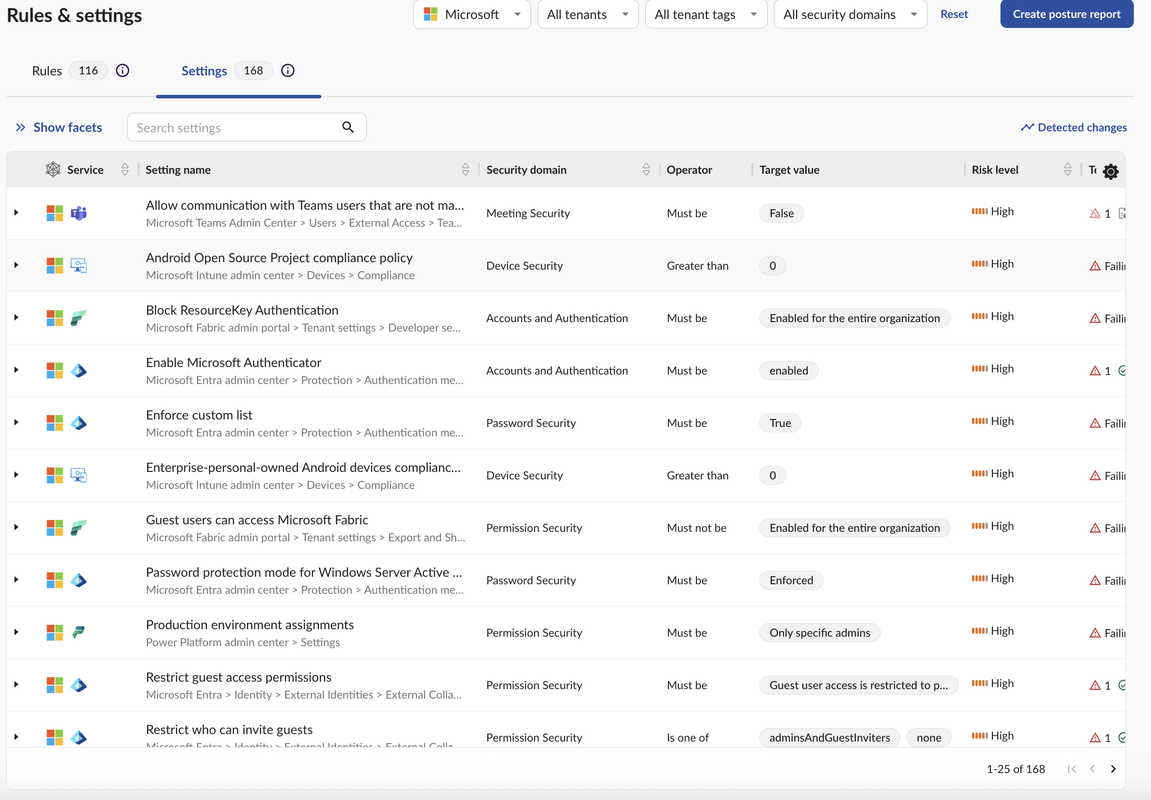Click the Microsoft logo in the Allow communication row
This screenshot has width=1151, height=800.
click(54, 213)
